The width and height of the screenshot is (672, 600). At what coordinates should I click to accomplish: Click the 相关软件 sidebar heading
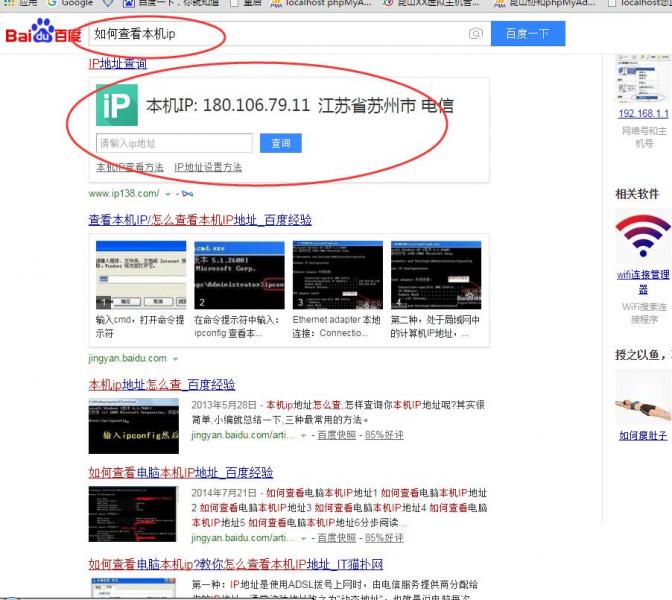pyautogui.click(x=637, y=194)
